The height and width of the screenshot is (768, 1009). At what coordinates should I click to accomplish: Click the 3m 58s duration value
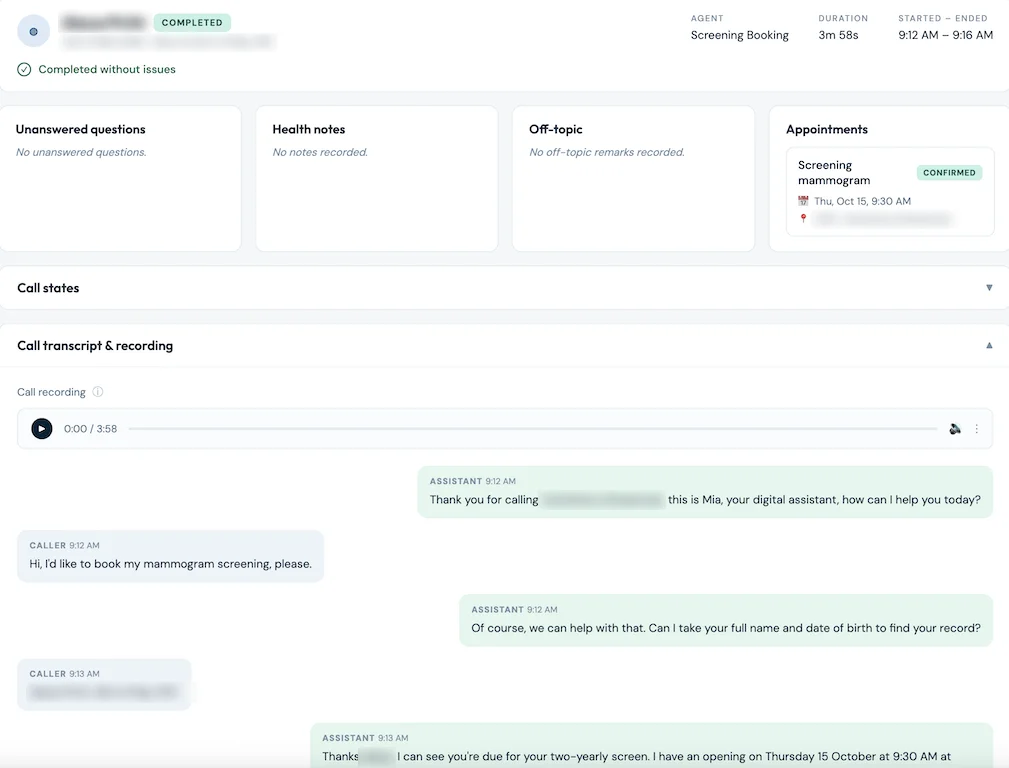[x=838, y=35]
